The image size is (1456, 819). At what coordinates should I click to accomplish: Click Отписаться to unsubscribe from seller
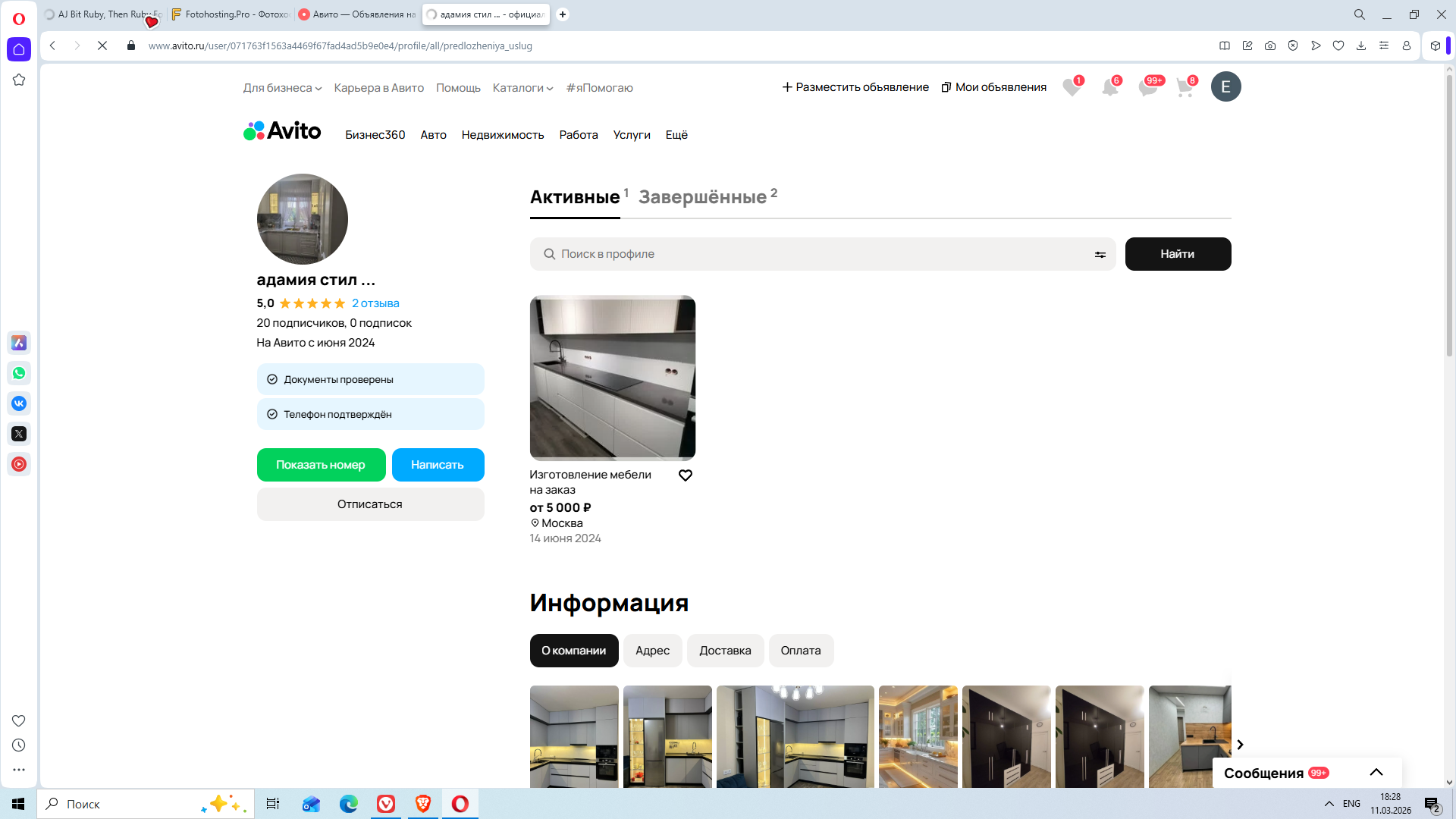click(370, 504)
